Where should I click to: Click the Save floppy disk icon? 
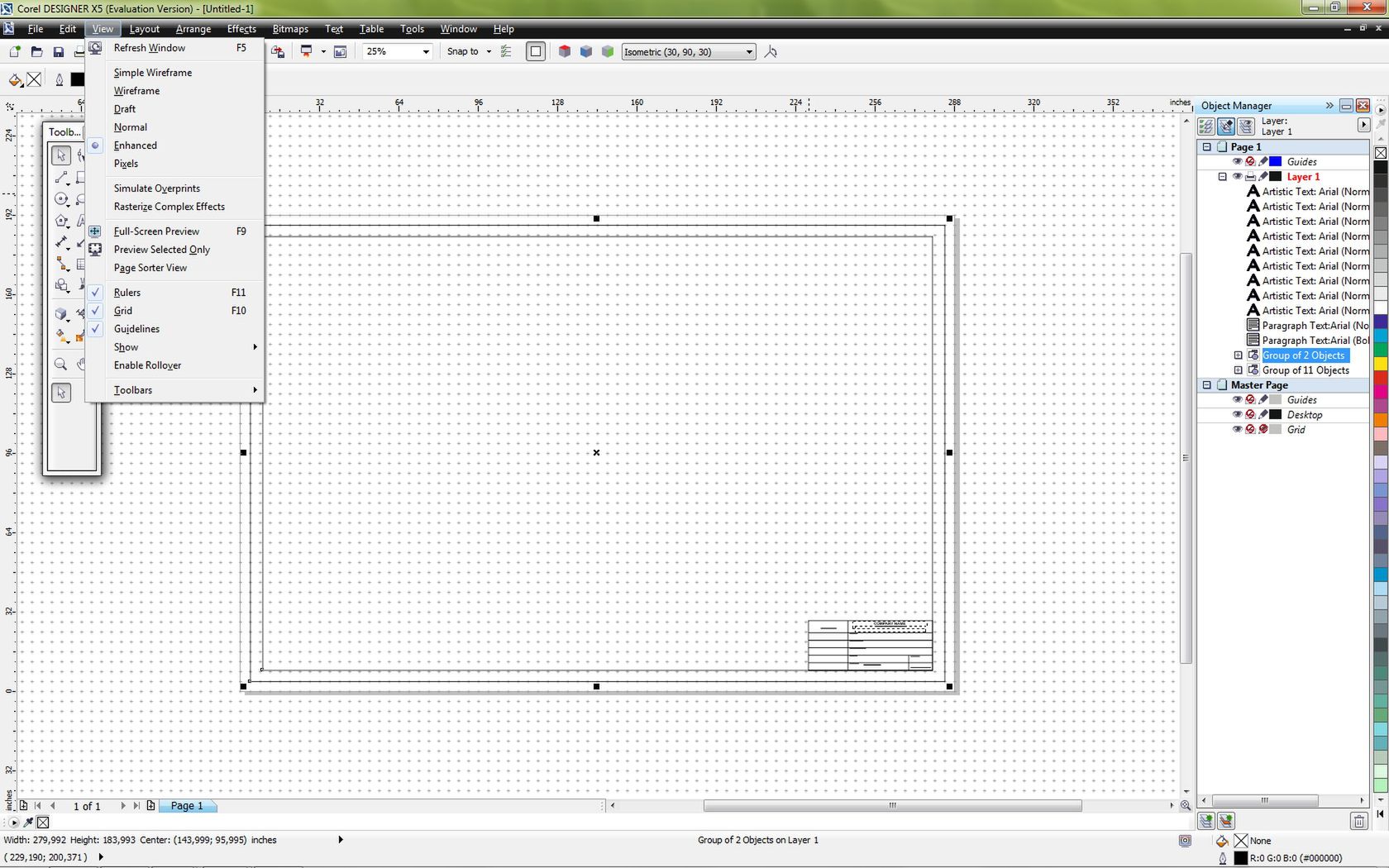point(58,52)
